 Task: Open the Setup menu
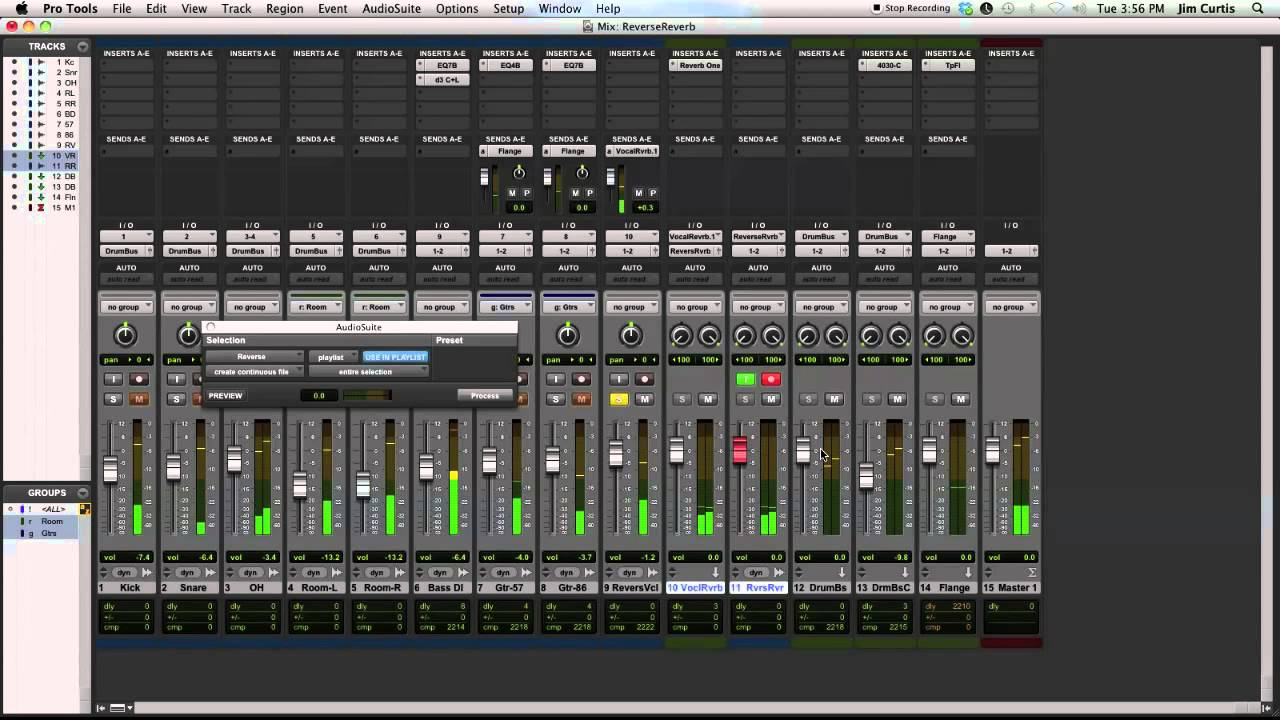(508, 9)
